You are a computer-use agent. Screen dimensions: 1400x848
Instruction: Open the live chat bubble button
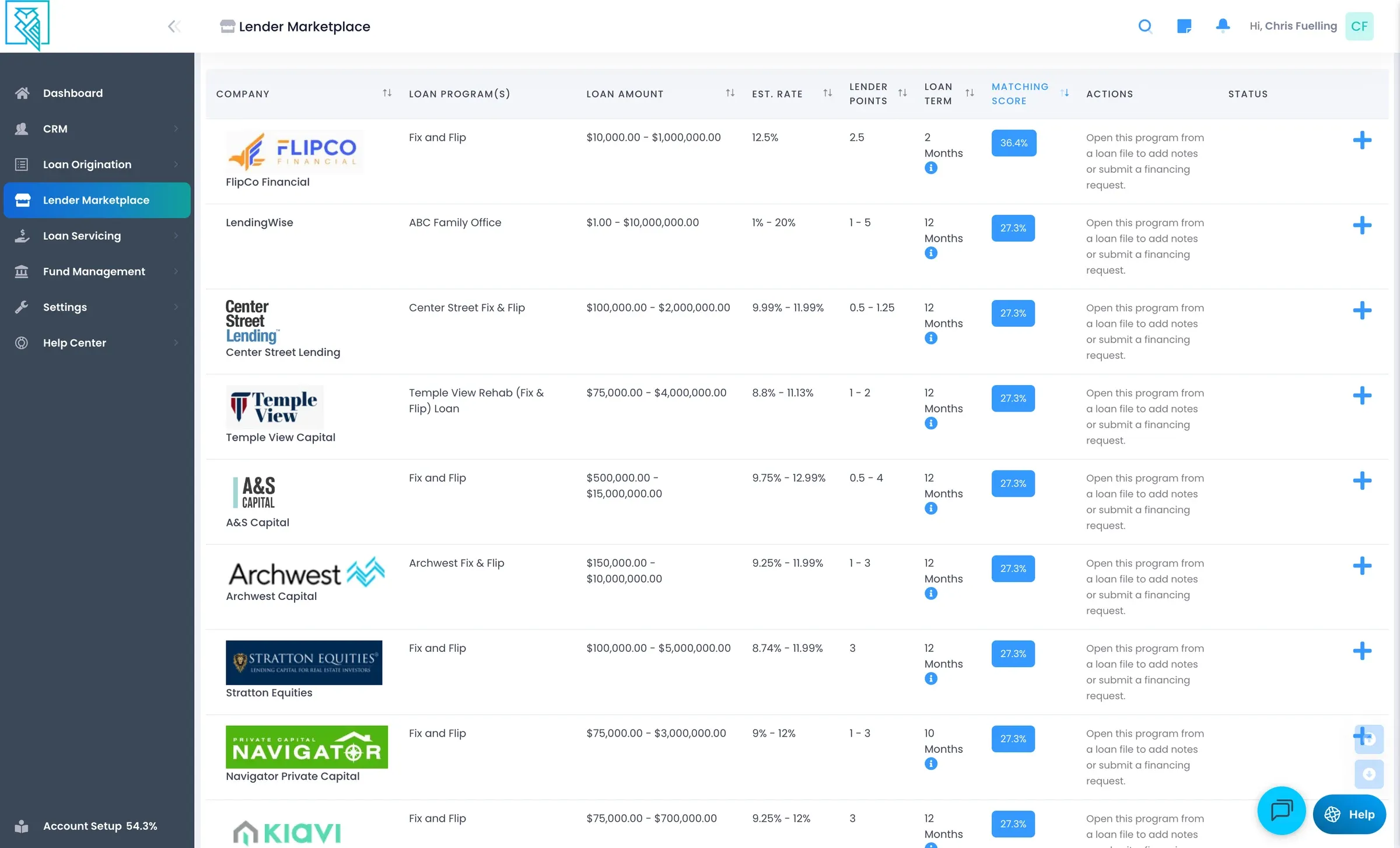click(1281, 811)
